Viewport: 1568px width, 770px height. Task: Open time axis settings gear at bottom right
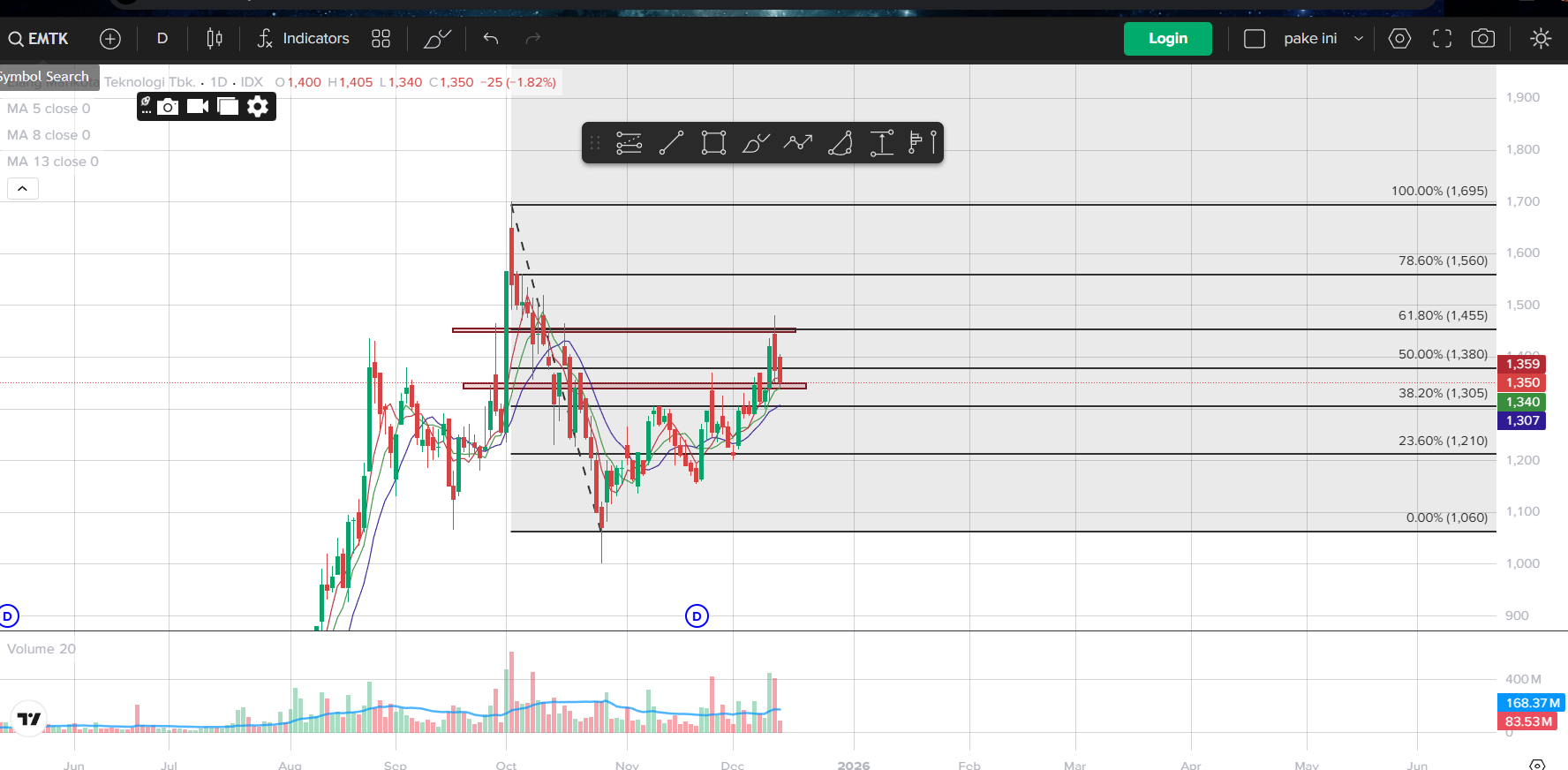(1537, 765)
